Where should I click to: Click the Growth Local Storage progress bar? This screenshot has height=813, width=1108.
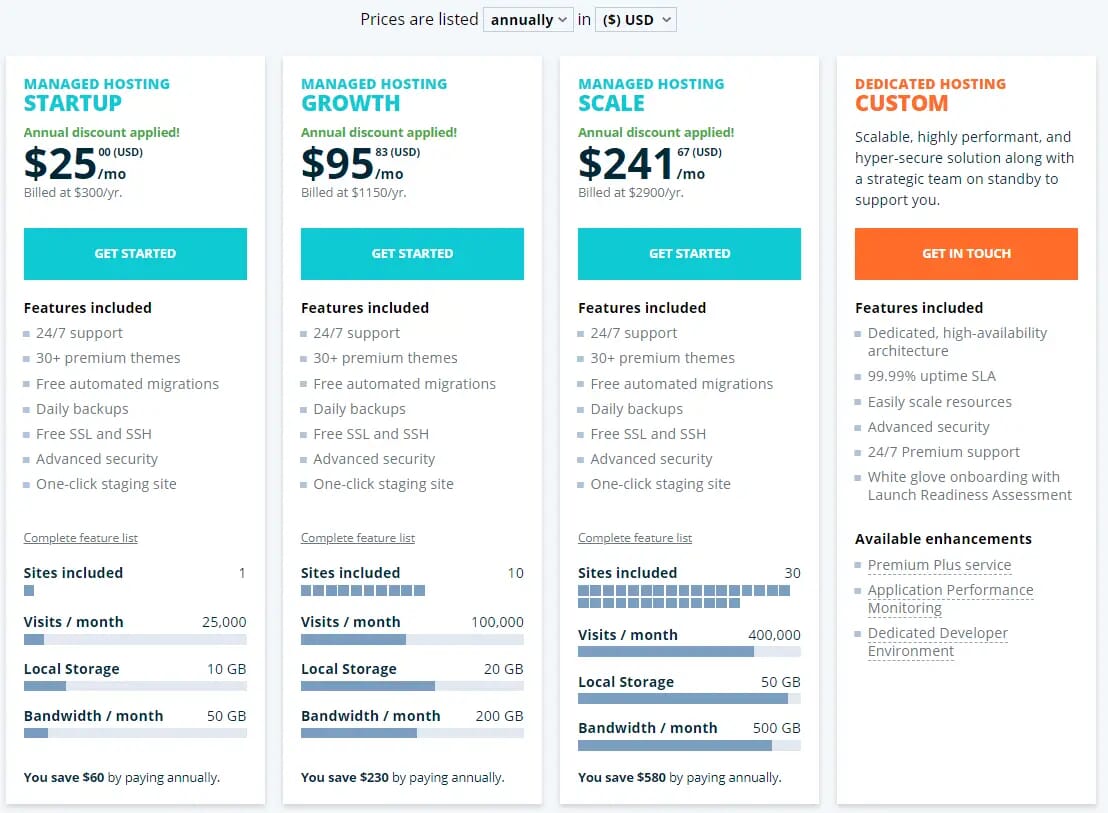(x=412, y=686)
